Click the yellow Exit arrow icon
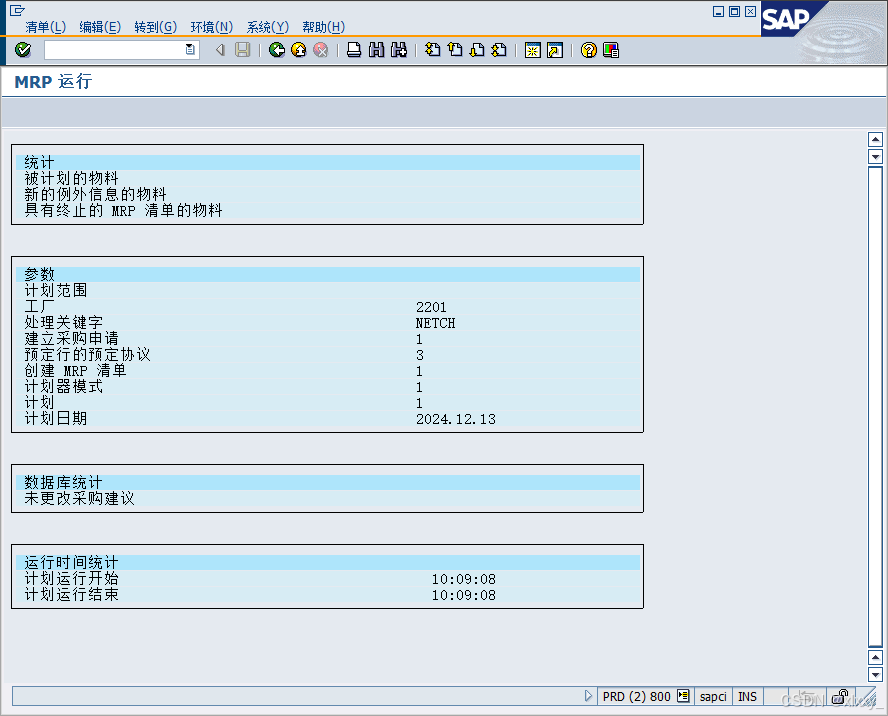The width and height of the screenshot is (888, 716). 298,50
